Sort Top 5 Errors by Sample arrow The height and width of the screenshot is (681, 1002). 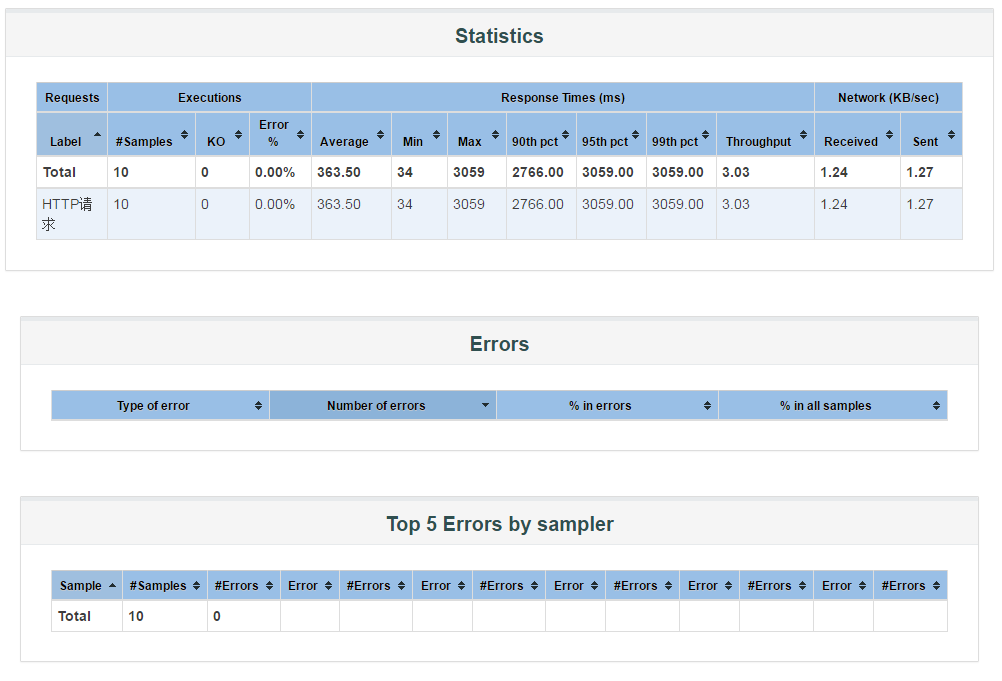pyautogui.click(x=112, y=585)
